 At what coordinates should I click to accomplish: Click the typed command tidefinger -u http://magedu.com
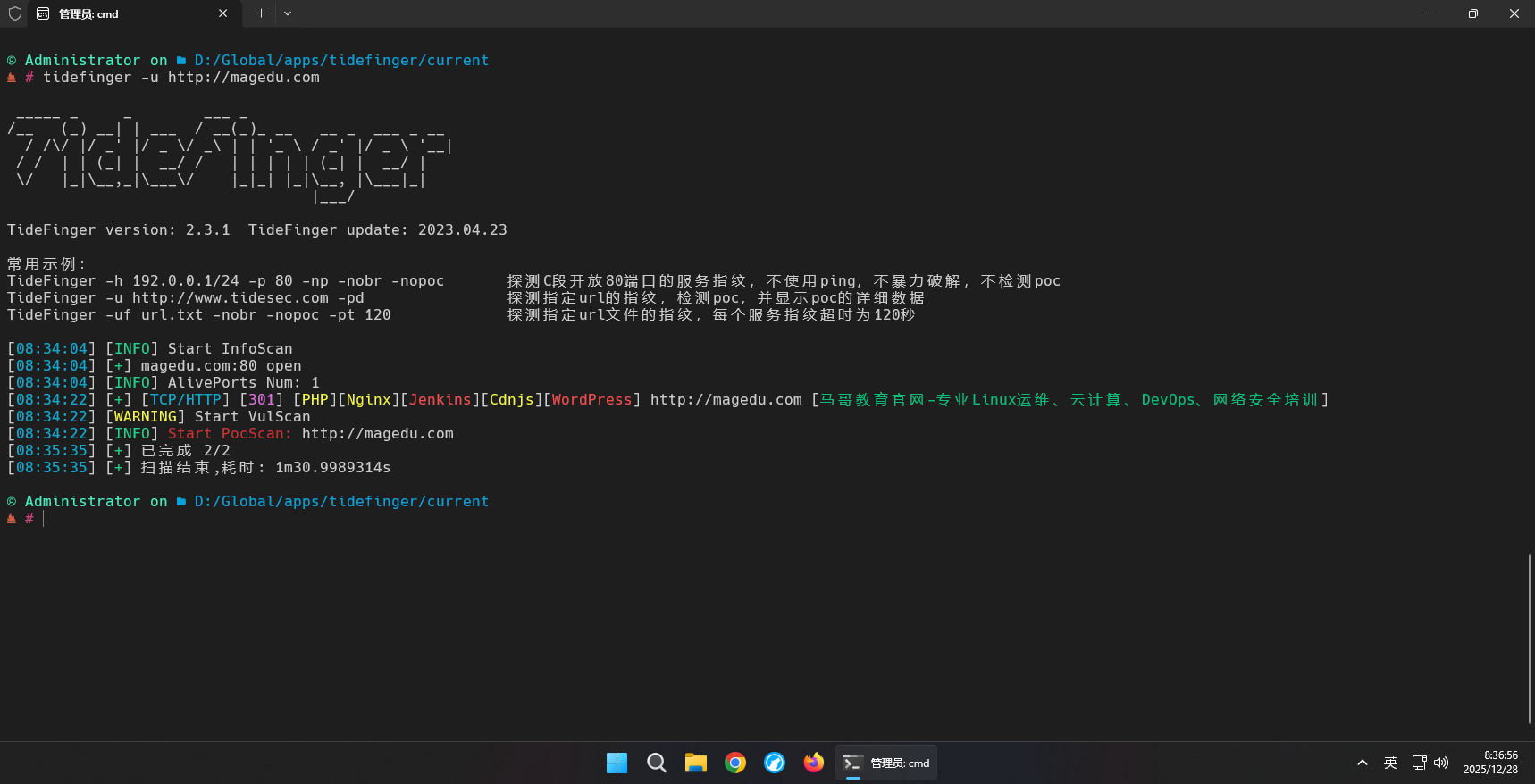coord(181,78)
